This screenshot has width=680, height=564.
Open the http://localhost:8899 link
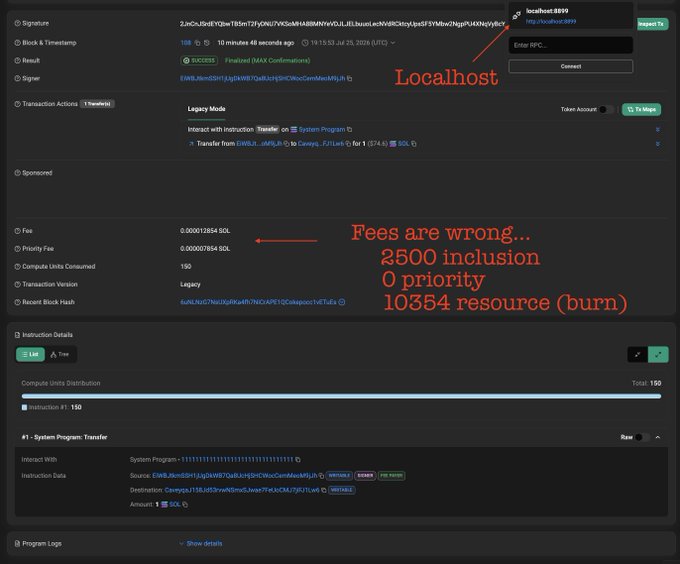pos(551,22)
